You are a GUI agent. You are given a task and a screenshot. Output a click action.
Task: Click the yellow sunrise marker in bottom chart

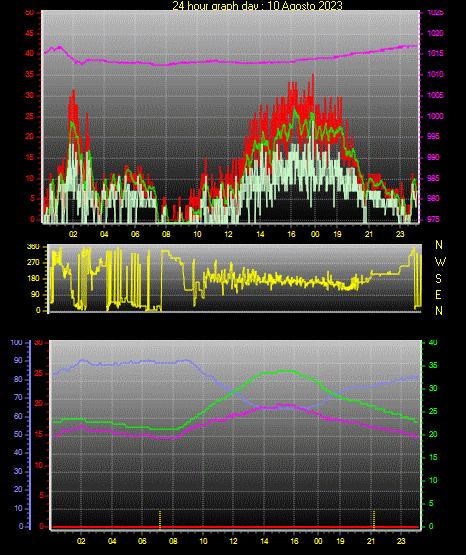[160, 520]
